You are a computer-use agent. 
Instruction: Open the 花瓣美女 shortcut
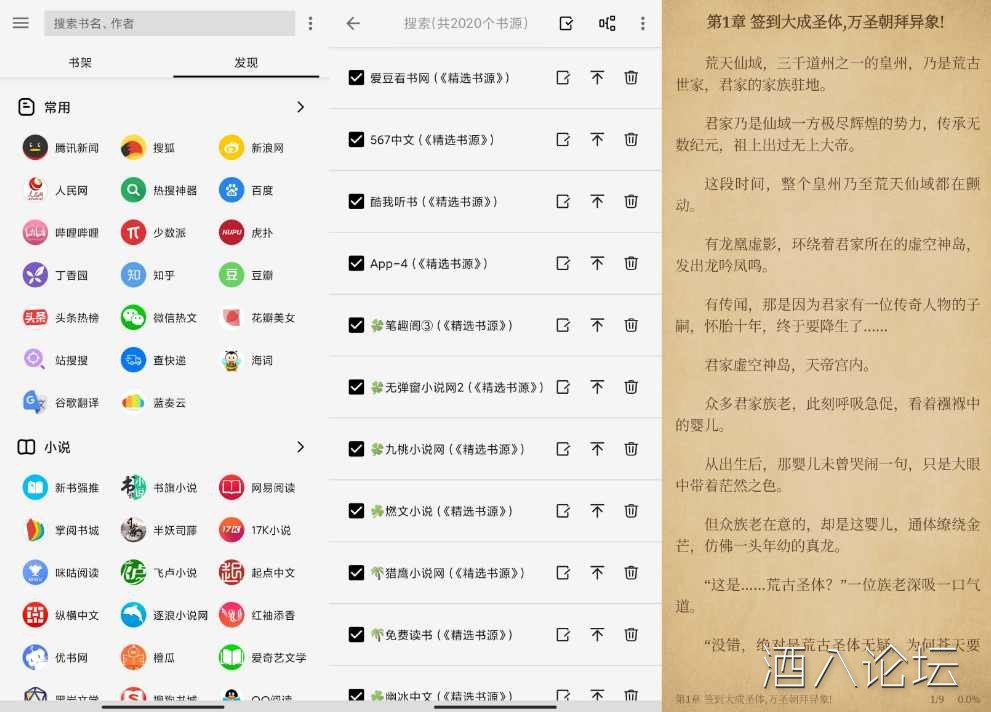pos(257,317)
